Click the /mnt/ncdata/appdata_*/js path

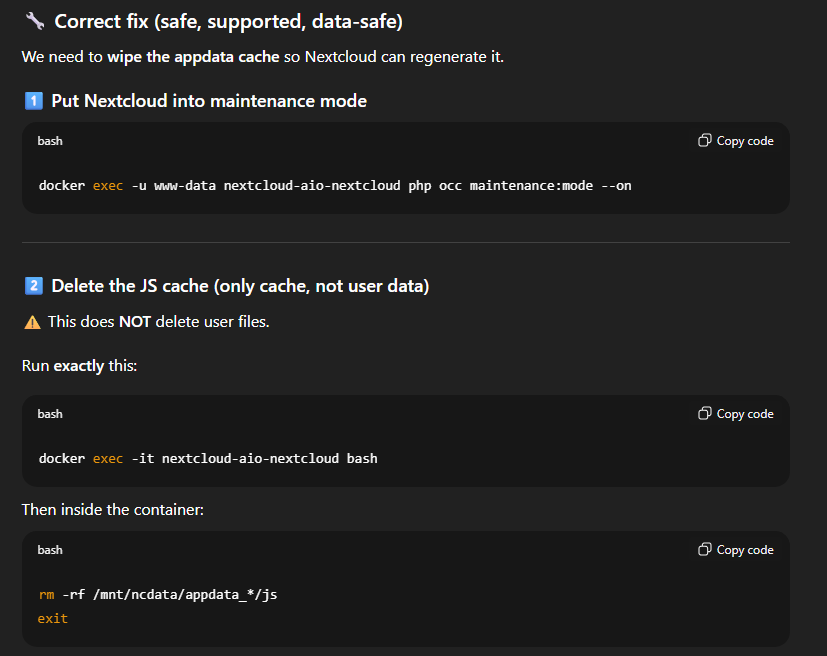tap(184, 595)
